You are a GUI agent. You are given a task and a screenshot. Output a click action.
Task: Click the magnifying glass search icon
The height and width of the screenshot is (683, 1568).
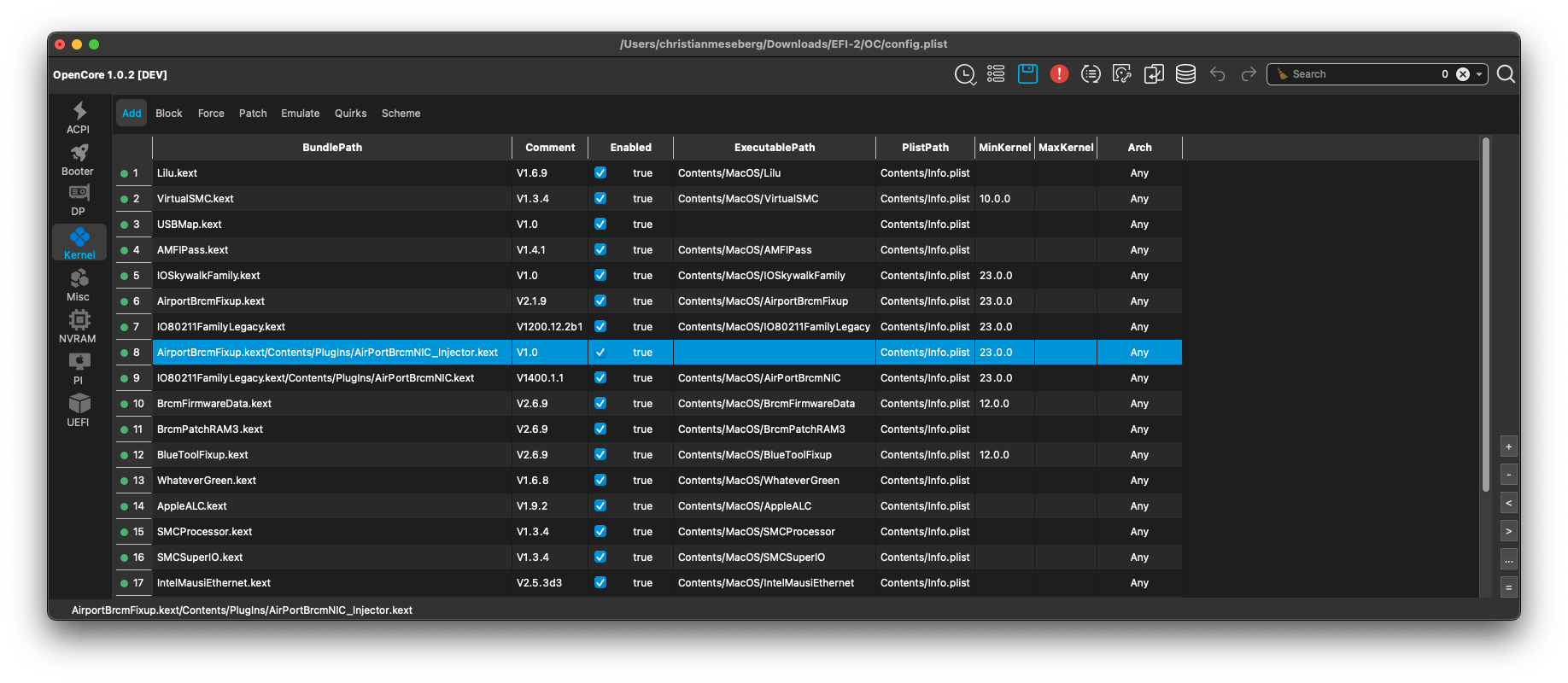click(1506, 74)
